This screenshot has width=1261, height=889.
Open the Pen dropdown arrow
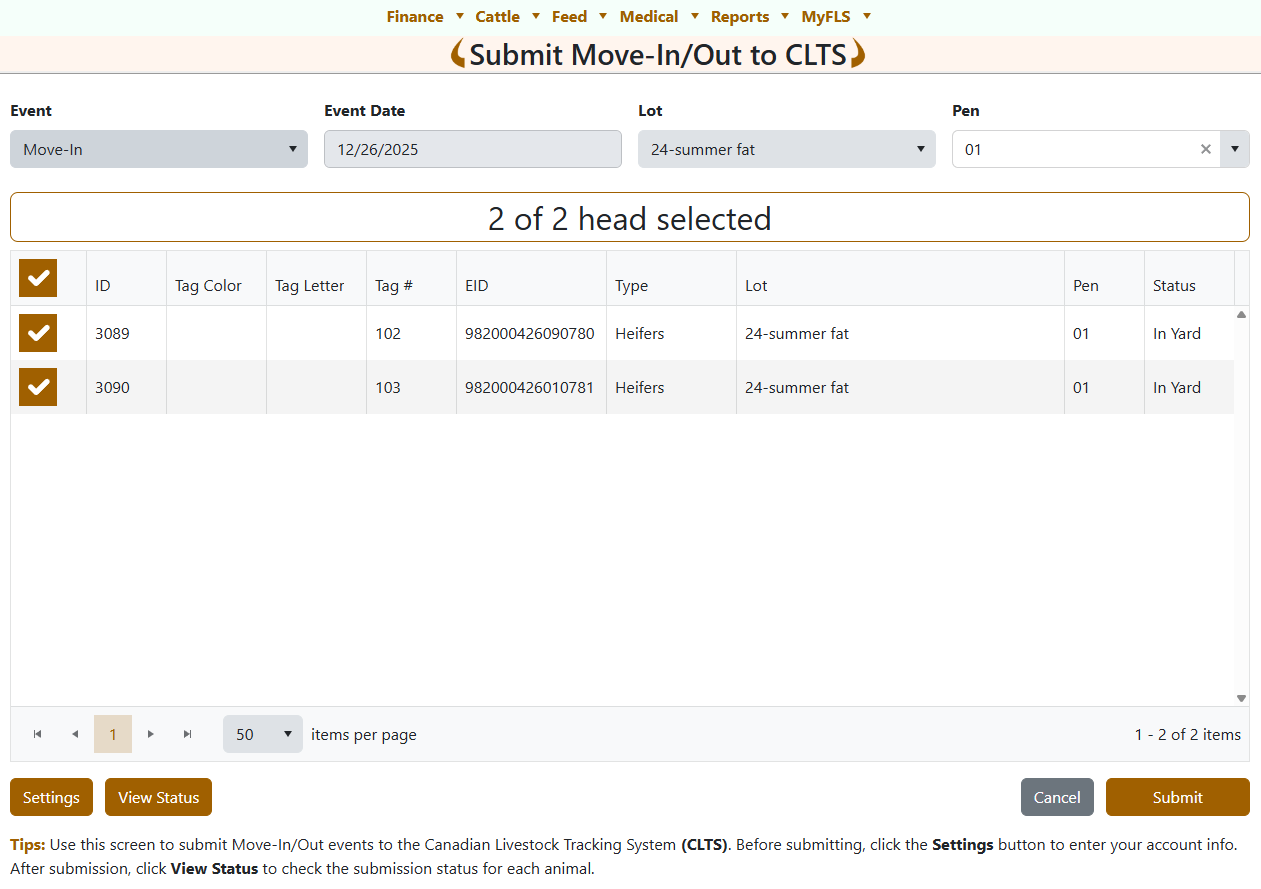tap(1235, 149)
